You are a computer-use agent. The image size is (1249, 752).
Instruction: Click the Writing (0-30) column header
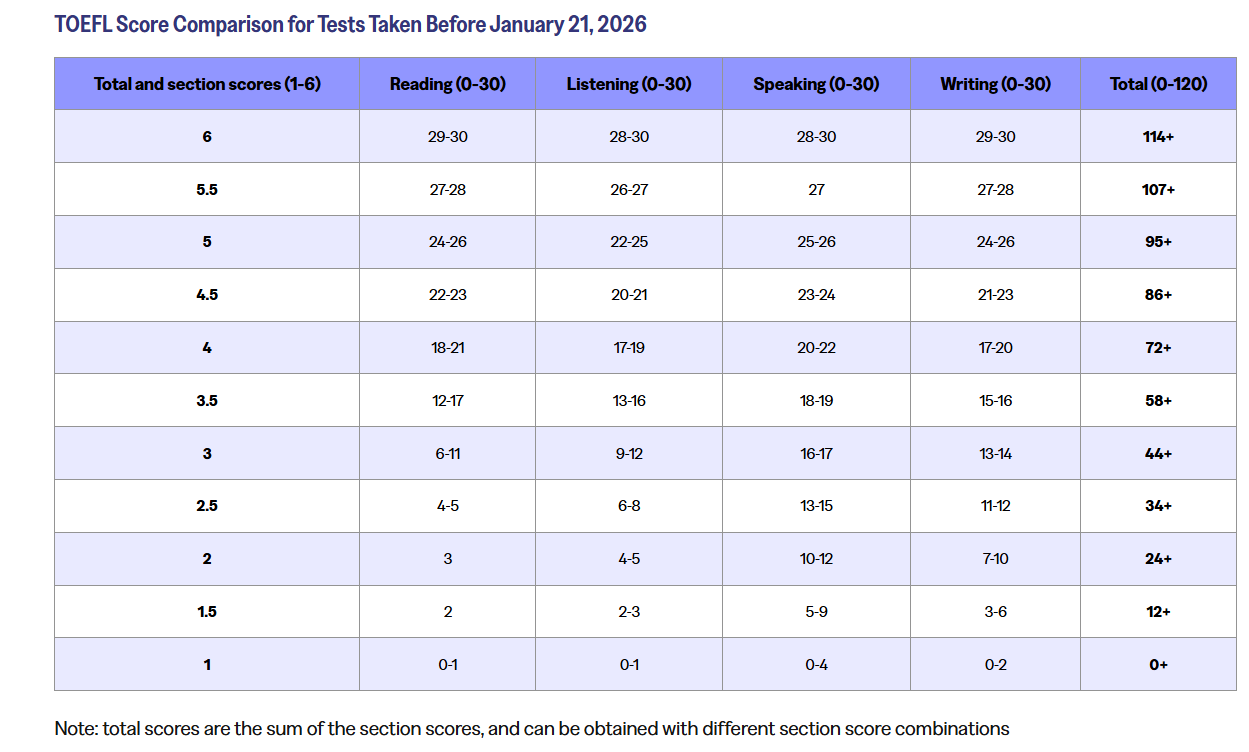[x=995, y=84]
